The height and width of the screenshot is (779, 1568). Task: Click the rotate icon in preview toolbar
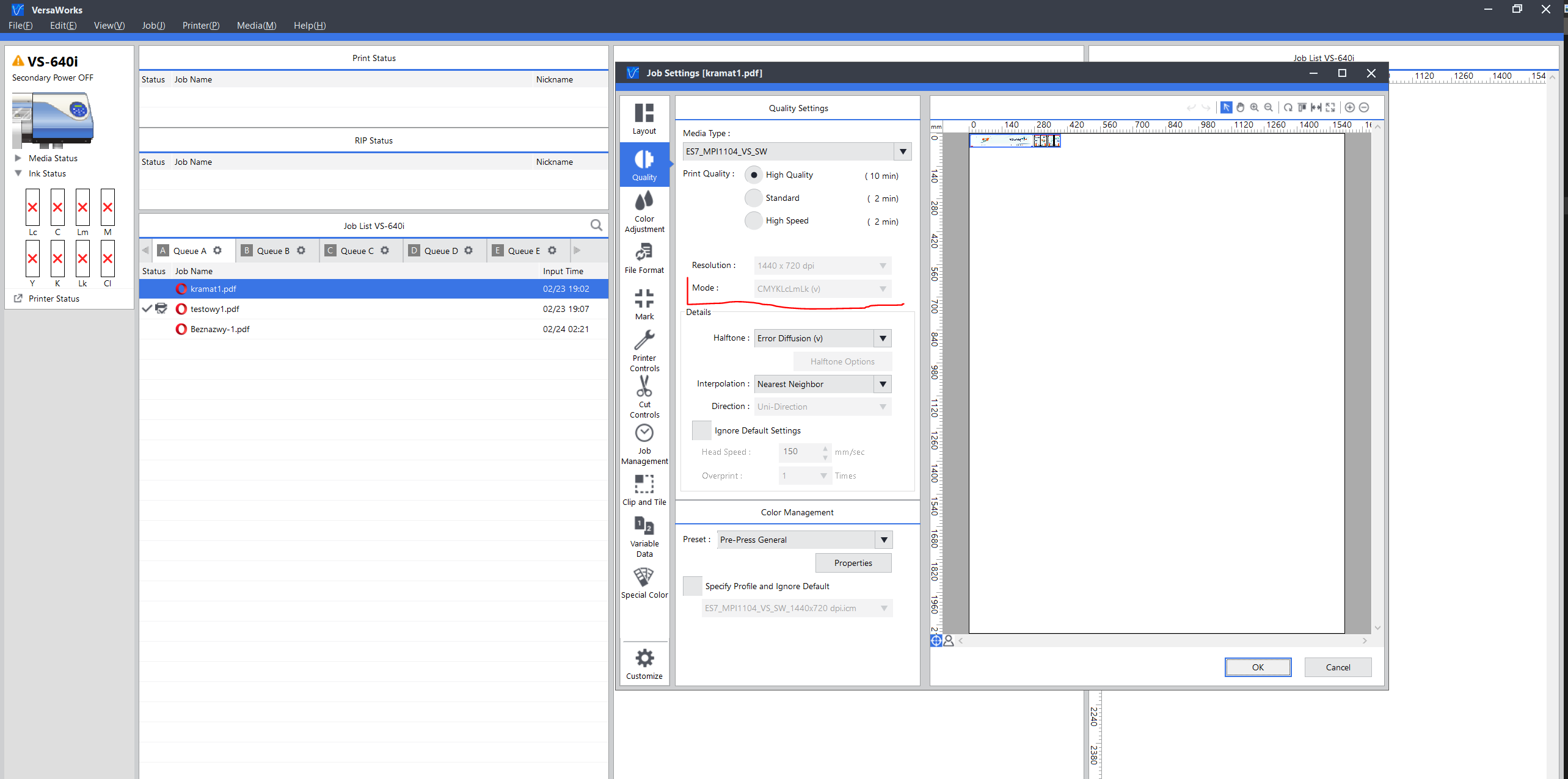click(x=1288, y=107)
